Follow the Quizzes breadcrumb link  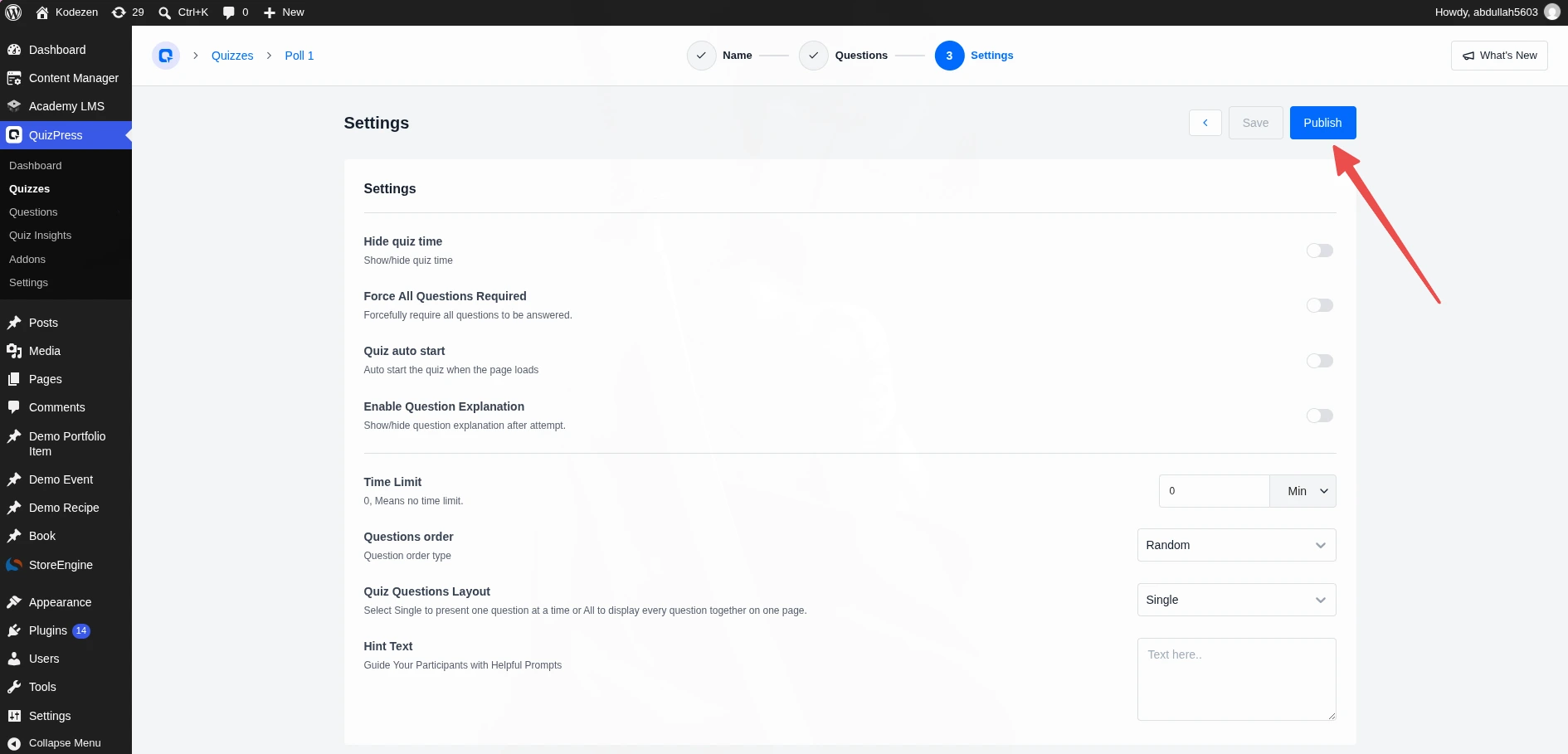[232, 56]
